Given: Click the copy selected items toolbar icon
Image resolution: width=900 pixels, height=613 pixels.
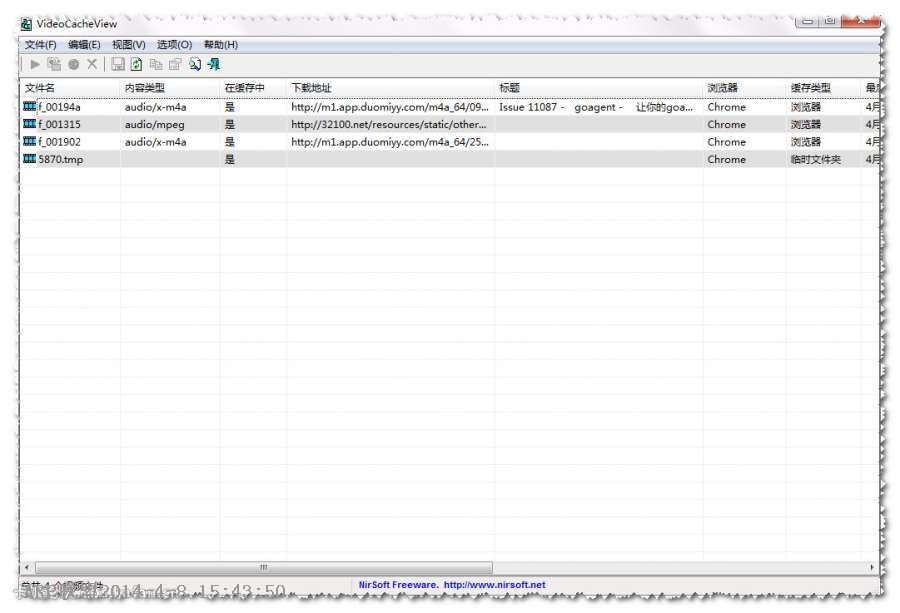Looking at the screenshot, I should (156, 64).
